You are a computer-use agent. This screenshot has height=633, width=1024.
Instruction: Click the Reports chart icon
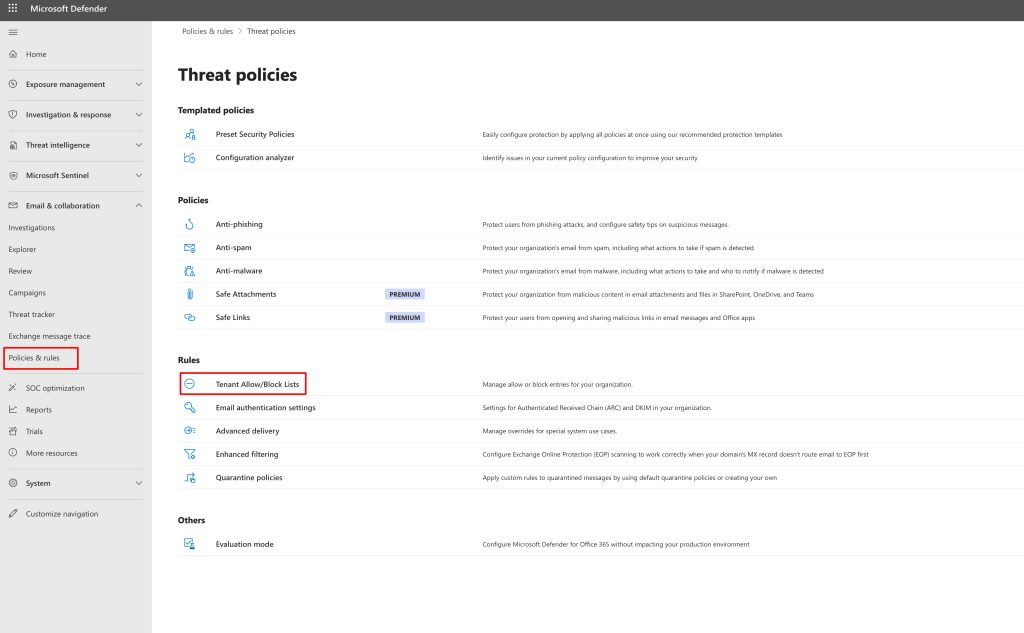coord(13,410)
